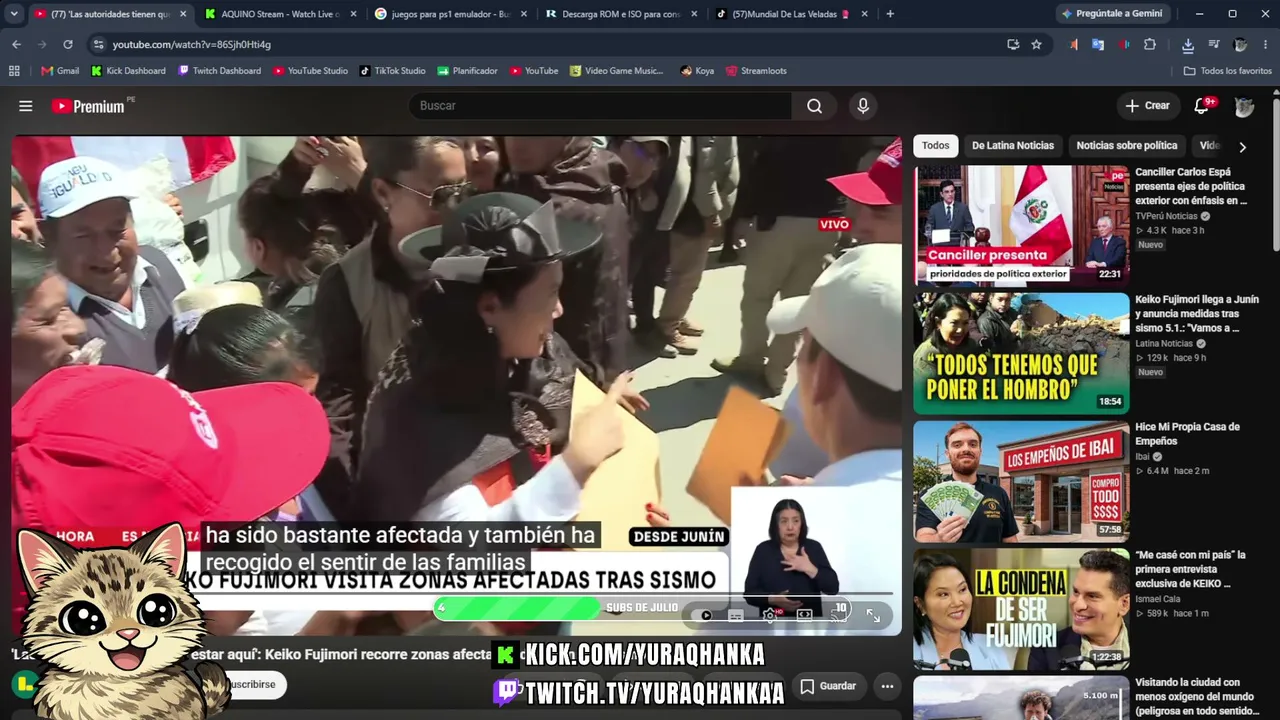Open the YouTube account avatar menu
Image resolution: width=1280 pixels, height=720 pixels.
pyautogui.click(x=1244, y=106)
